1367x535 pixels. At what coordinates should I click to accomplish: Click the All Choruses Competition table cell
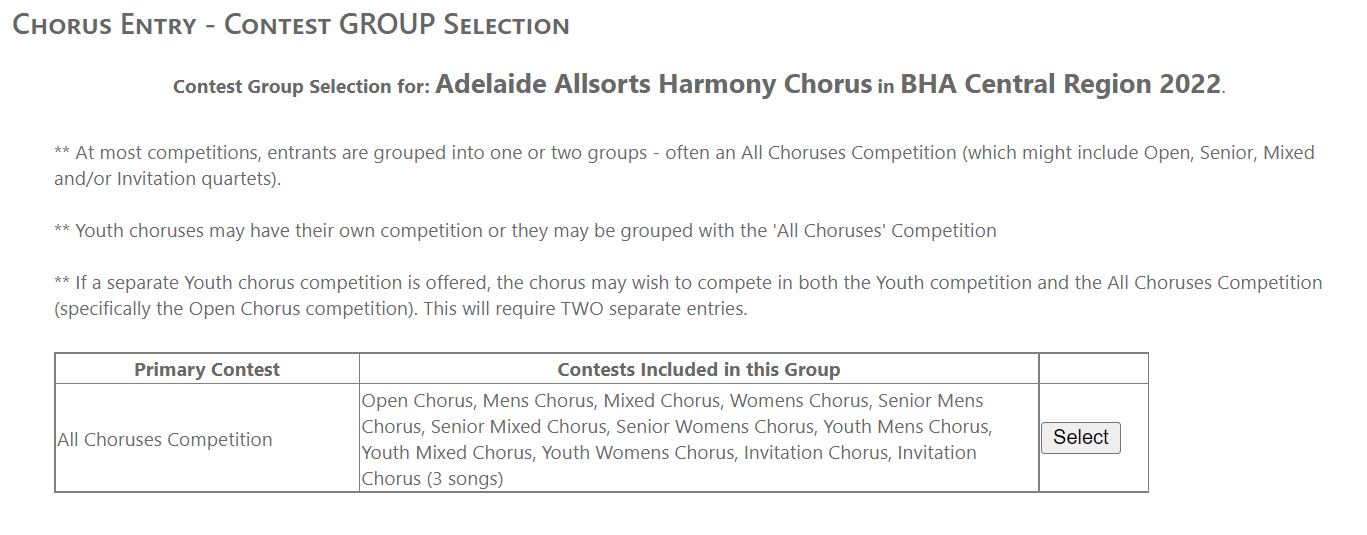pos(165,440)
